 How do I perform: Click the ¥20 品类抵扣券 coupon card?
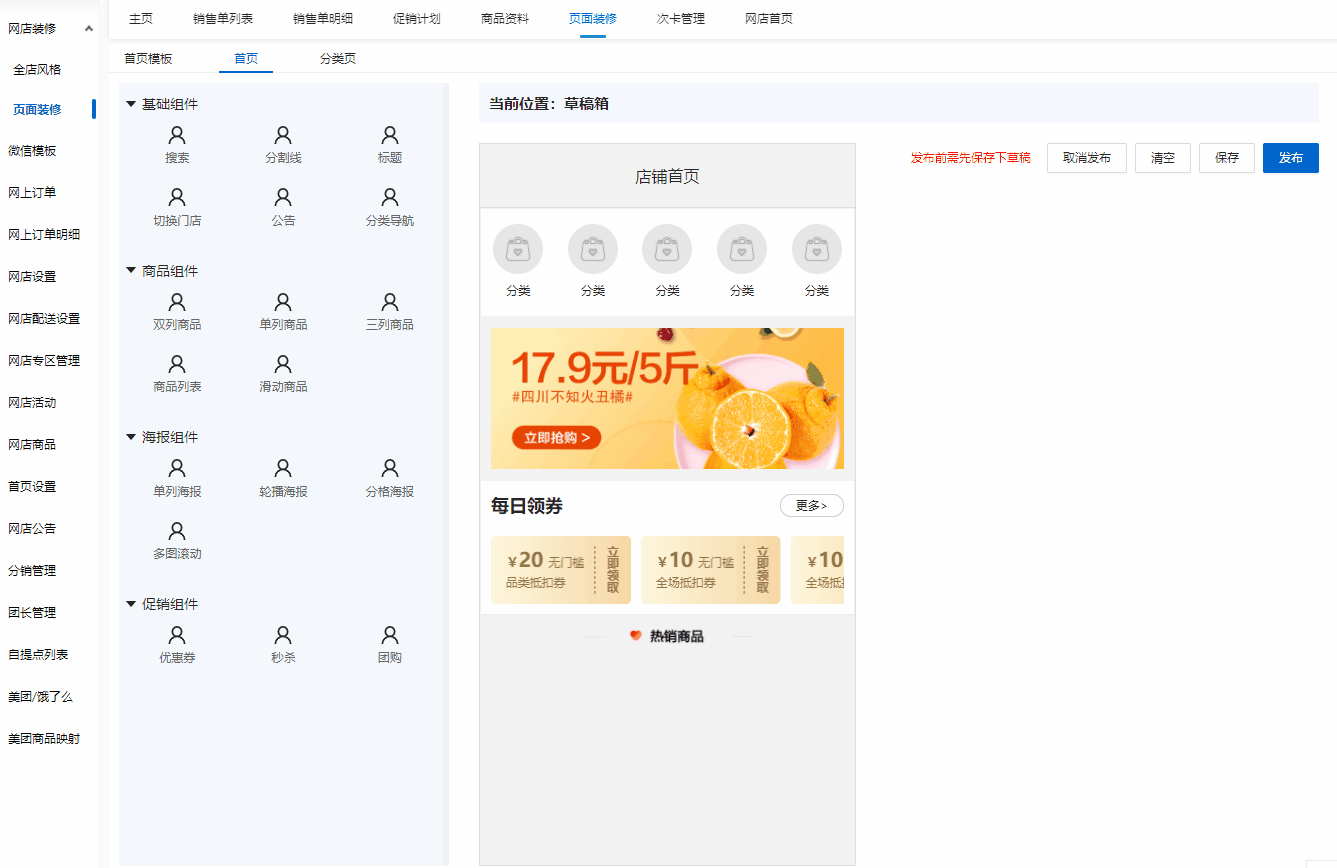point(561,570)
